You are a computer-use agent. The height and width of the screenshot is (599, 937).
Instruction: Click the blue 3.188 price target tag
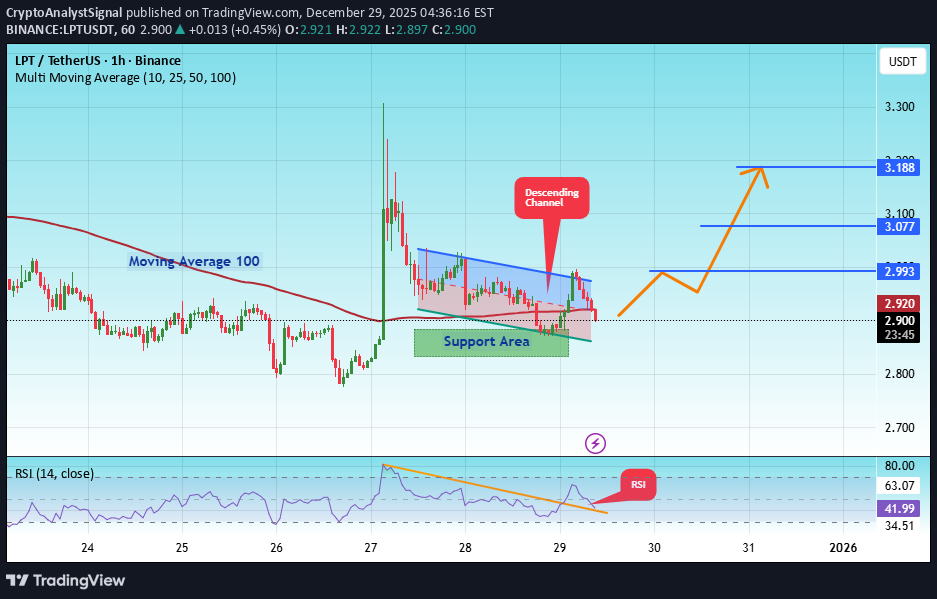897,168
